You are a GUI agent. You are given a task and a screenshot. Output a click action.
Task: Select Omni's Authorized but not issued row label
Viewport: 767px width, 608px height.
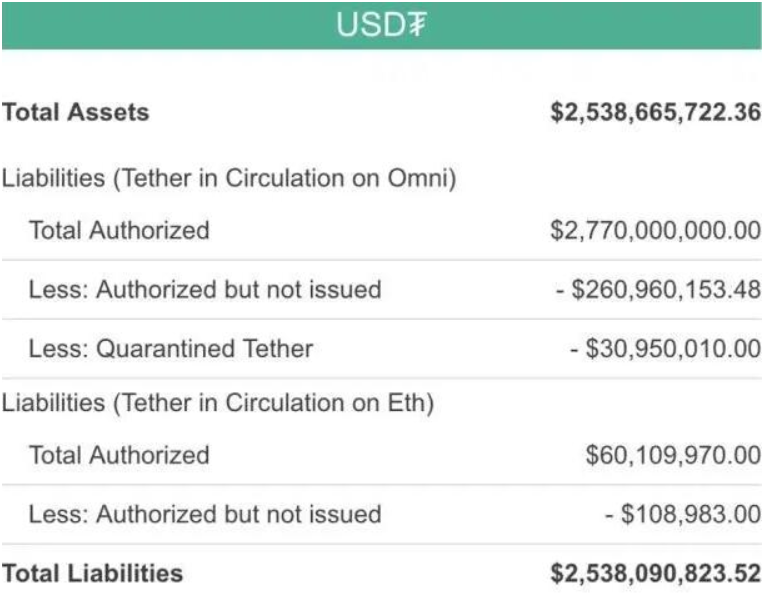pyautogui.click(x=205, y=290)
